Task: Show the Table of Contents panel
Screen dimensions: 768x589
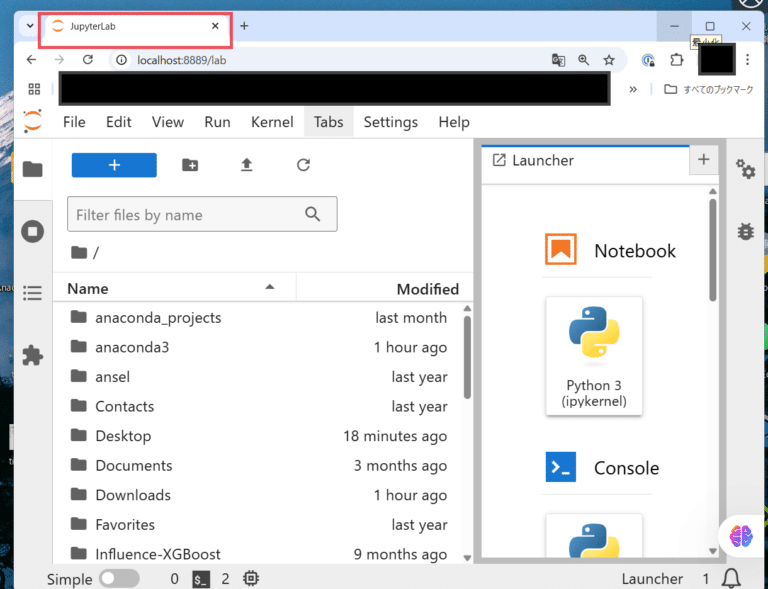Action: pos(33,293)
